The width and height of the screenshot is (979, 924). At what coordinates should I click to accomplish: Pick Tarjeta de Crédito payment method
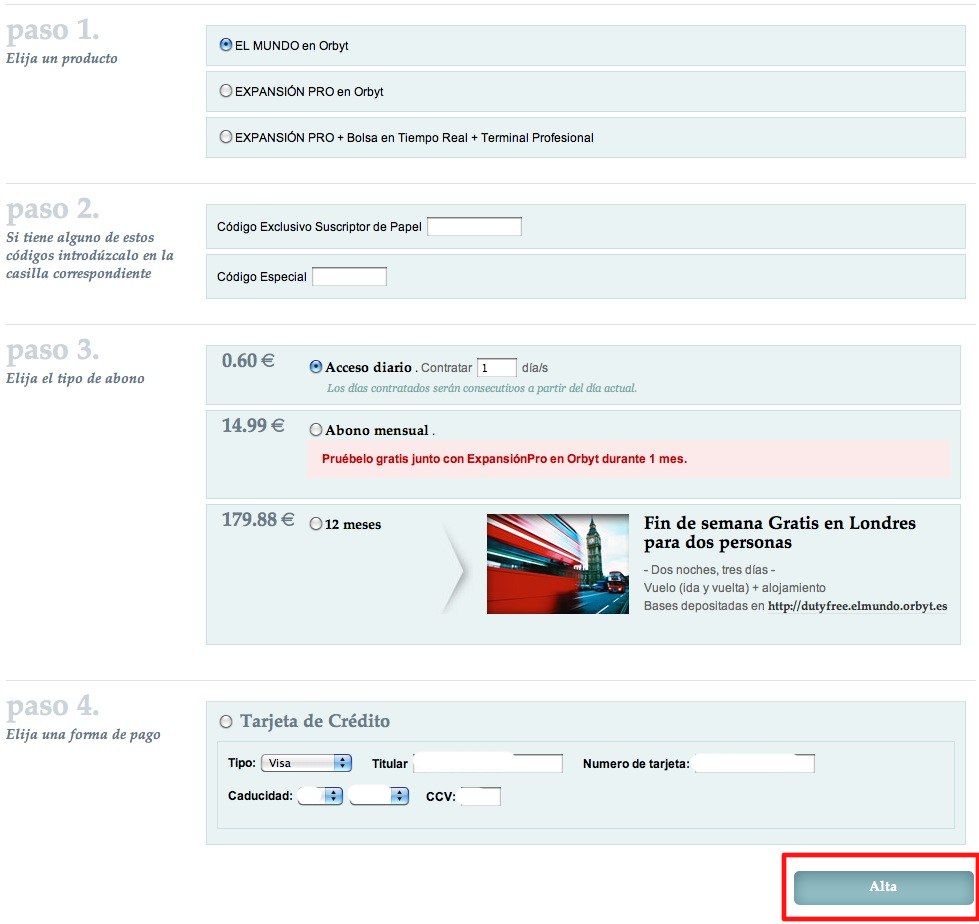(x=225, y=722)
